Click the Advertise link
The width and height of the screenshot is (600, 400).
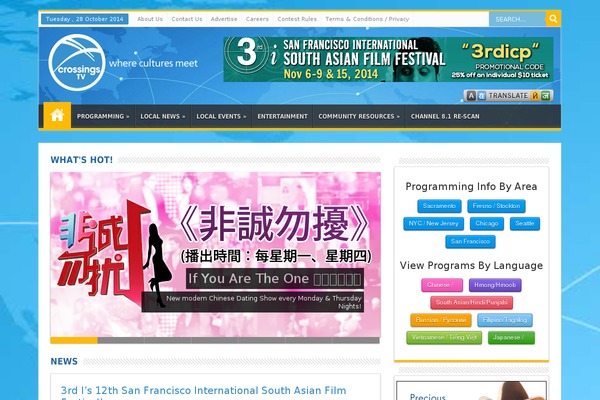224,19
